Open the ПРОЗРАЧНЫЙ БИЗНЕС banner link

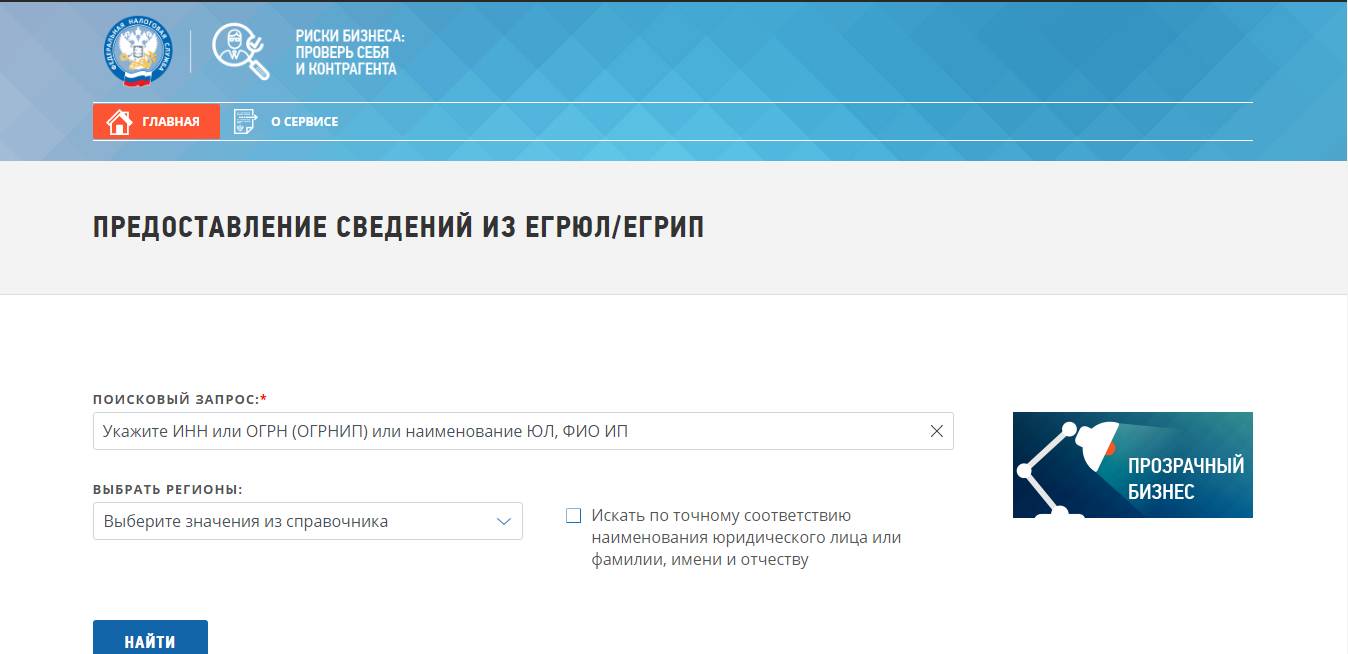(x=1133, y=465)
